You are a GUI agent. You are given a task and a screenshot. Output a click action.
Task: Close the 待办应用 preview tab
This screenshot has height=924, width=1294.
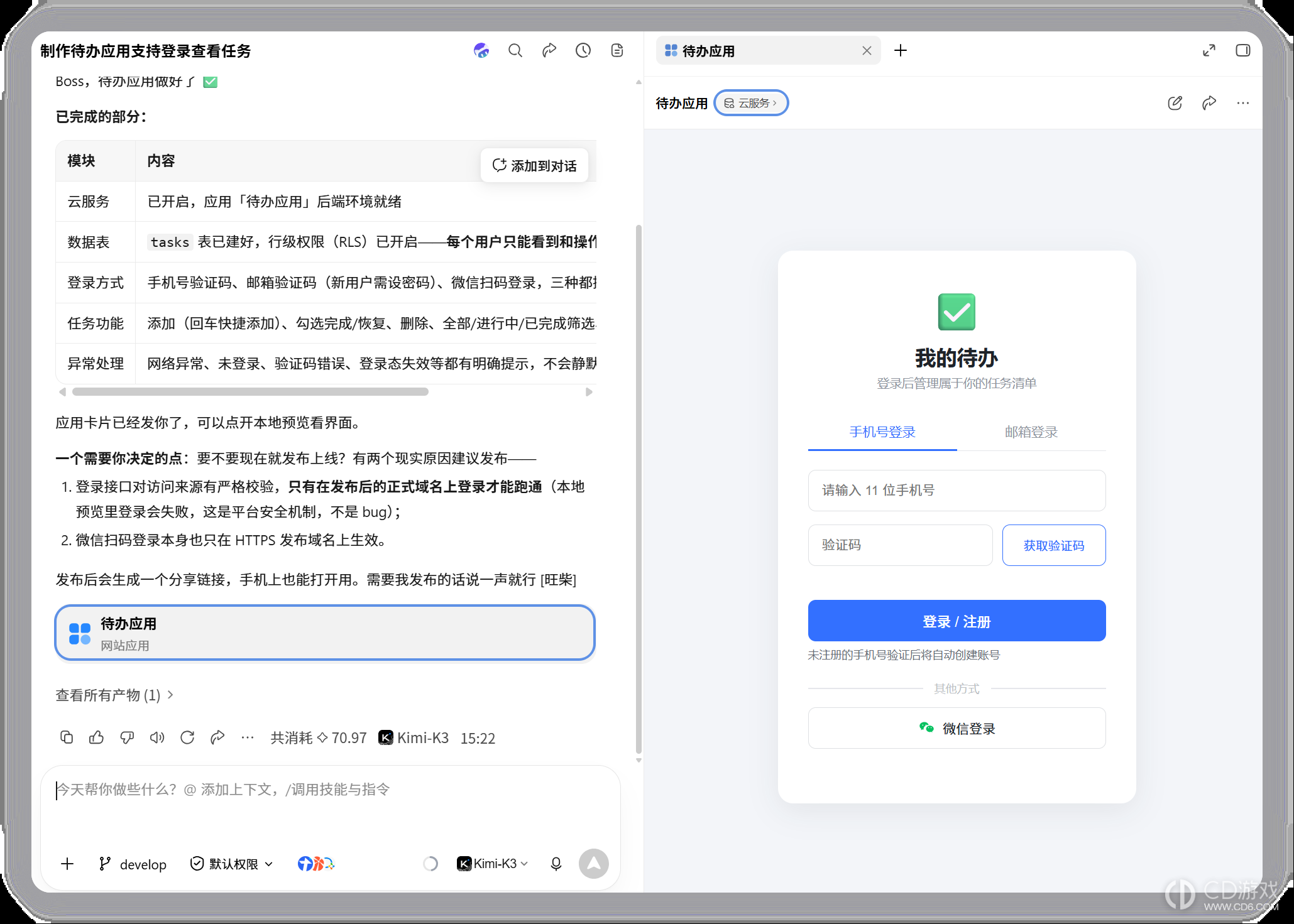[867, 51]
